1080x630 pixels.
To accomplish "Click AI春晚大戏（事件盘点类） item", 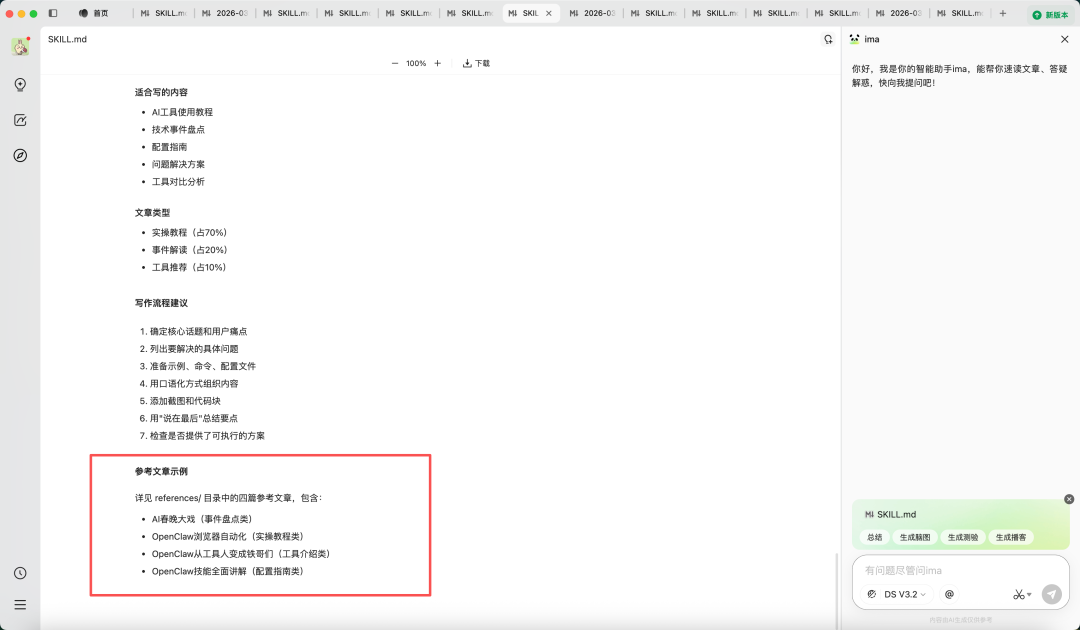I will 203,519.
